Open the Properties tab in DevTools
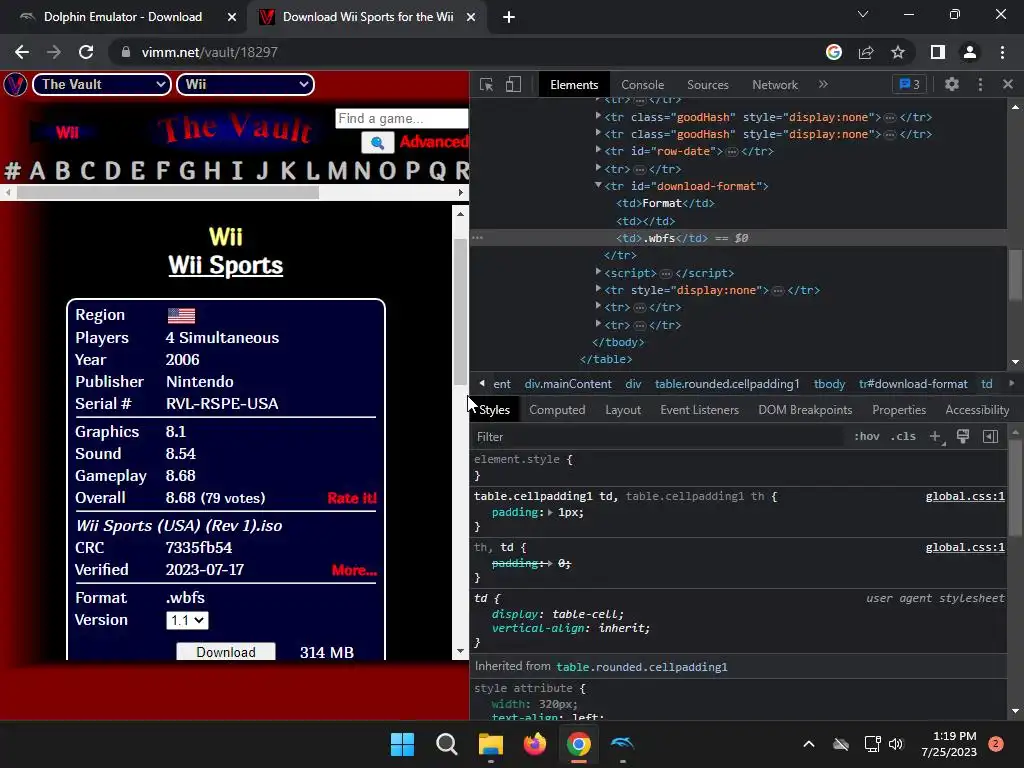Screen dimensions: 1024x768 (x=899, y=409)
